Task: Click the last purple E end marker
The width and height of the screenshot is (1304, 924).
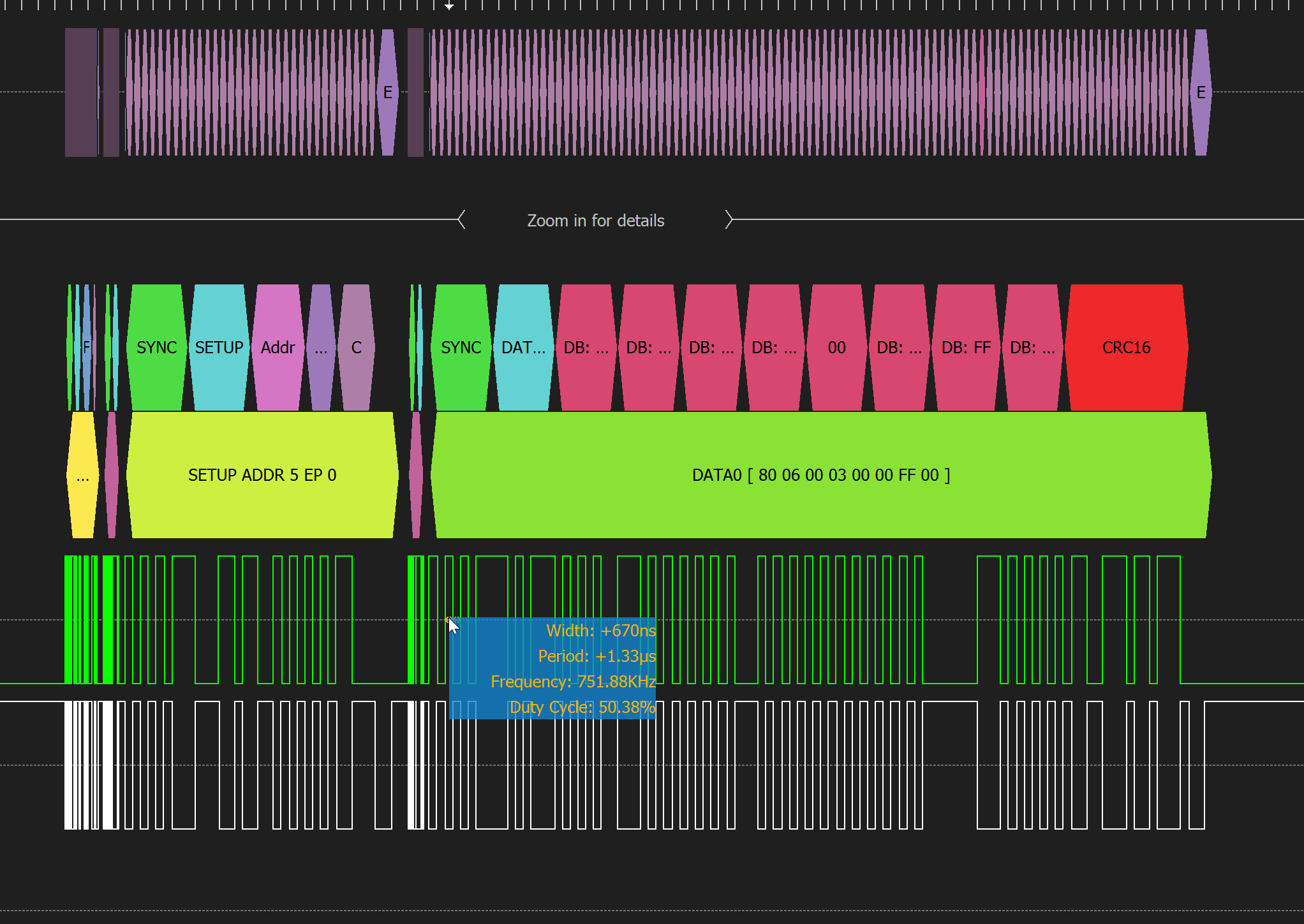Action: pyautogui.click(x=1201, y=92)
